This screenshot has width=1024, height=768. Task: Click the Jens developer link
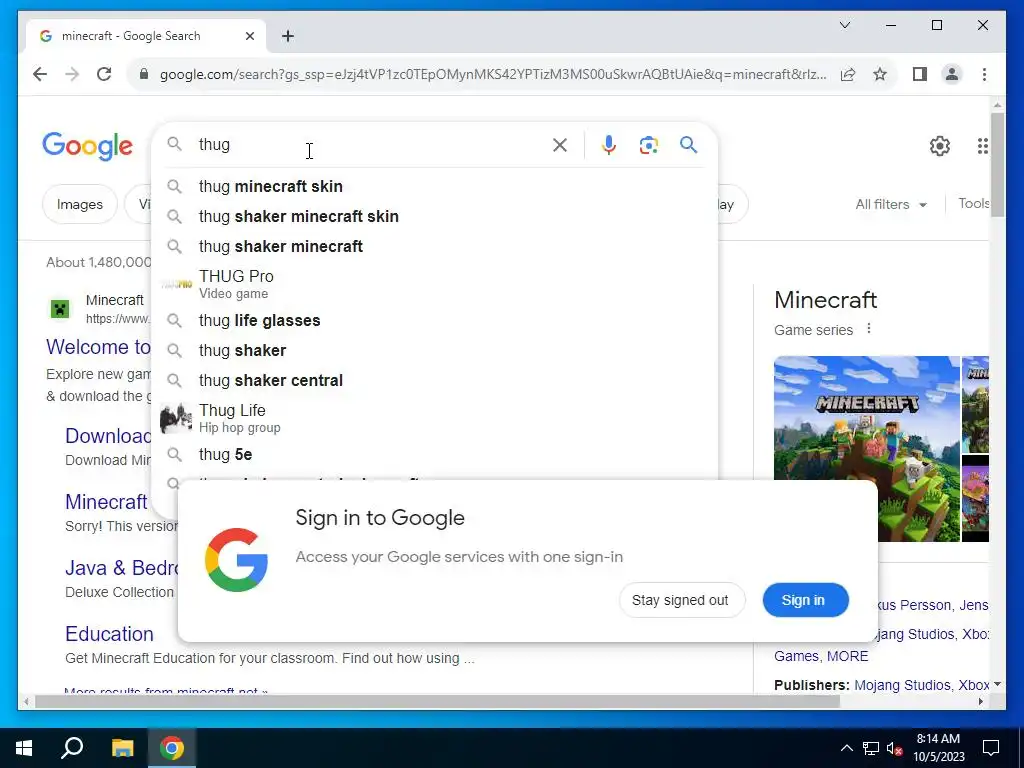(973, 605)
